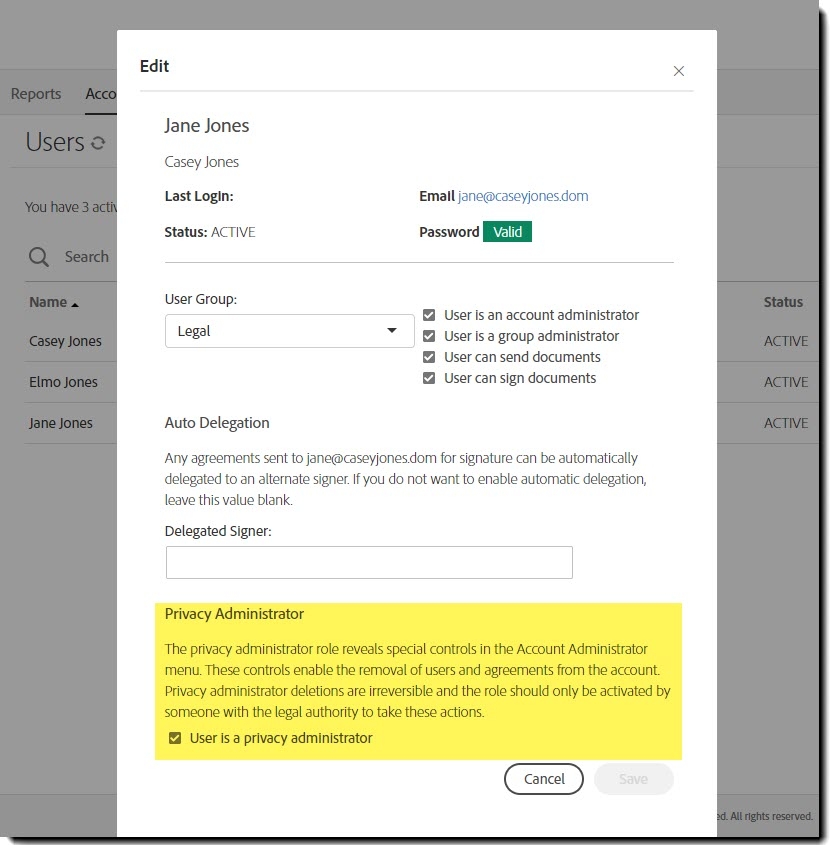Refresh the Users list

click(x=97, y=142)
